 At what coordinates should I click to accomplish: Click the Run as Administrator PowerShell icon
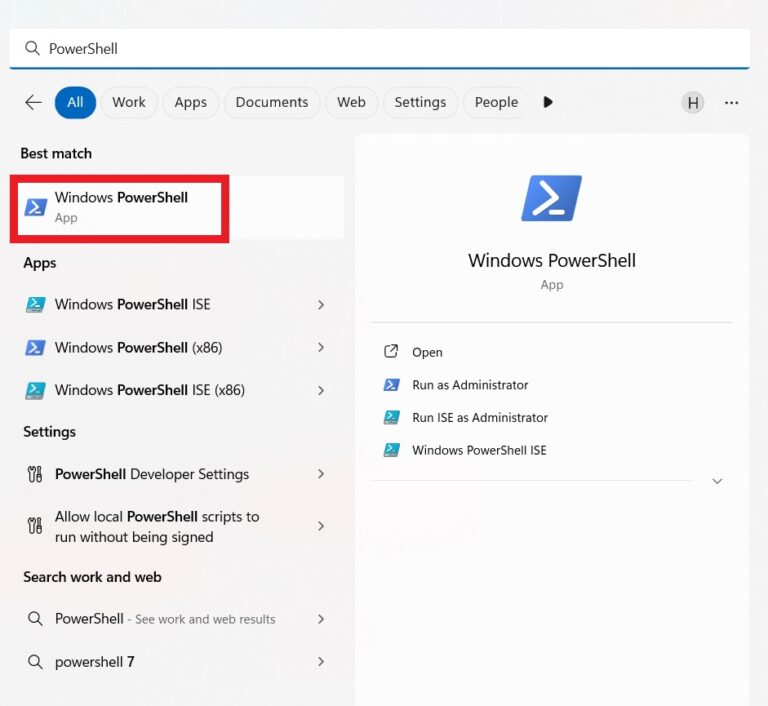tap(391, 385)
